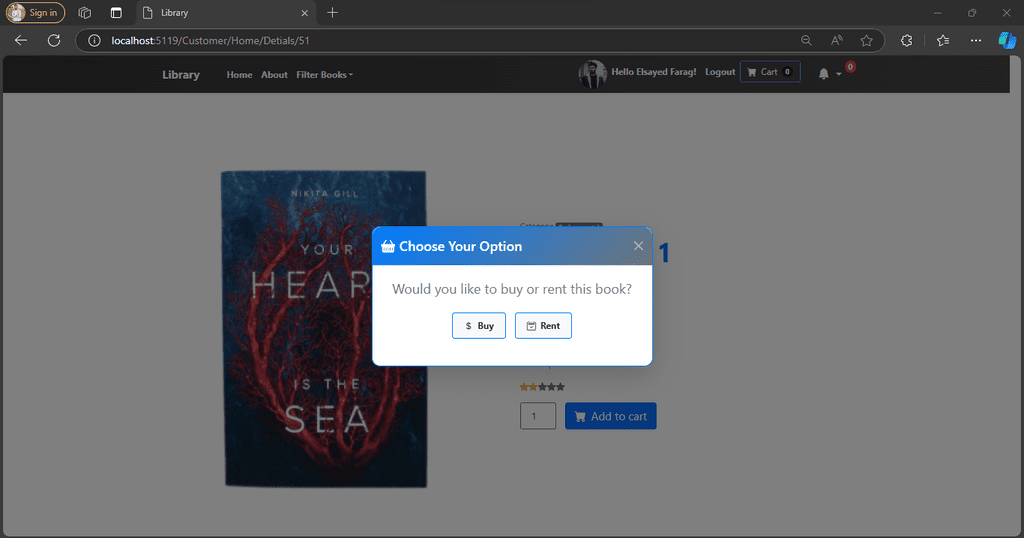Choose the Rent option
The image size is (1024, 538).
(543, 326)
